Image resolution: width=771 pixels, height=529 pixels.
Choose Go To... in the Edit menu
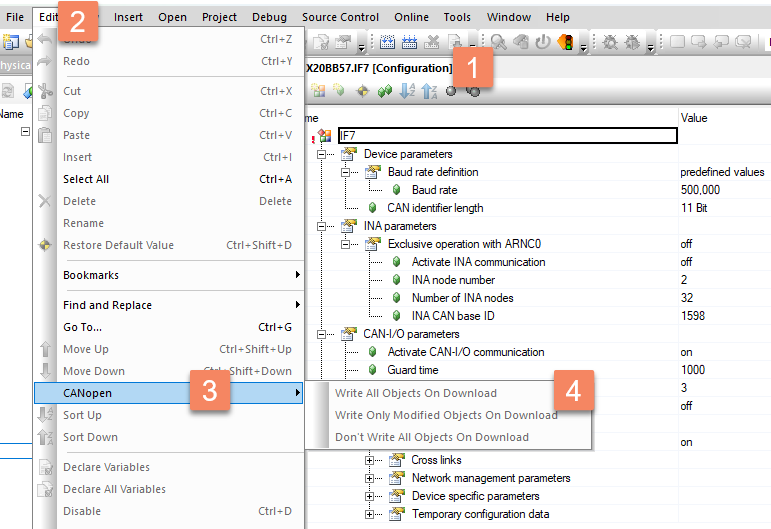(168, 327)
